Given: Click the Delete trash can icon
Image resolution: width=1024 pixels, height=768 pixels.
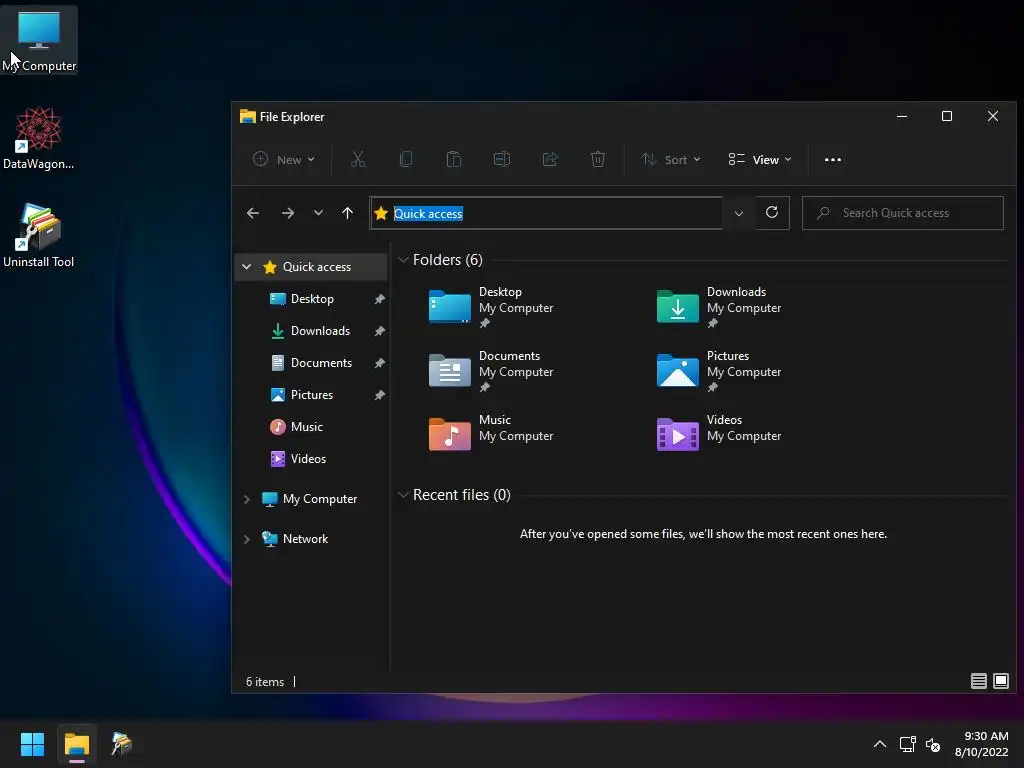Looking at the screenshot, I should 598,159.
